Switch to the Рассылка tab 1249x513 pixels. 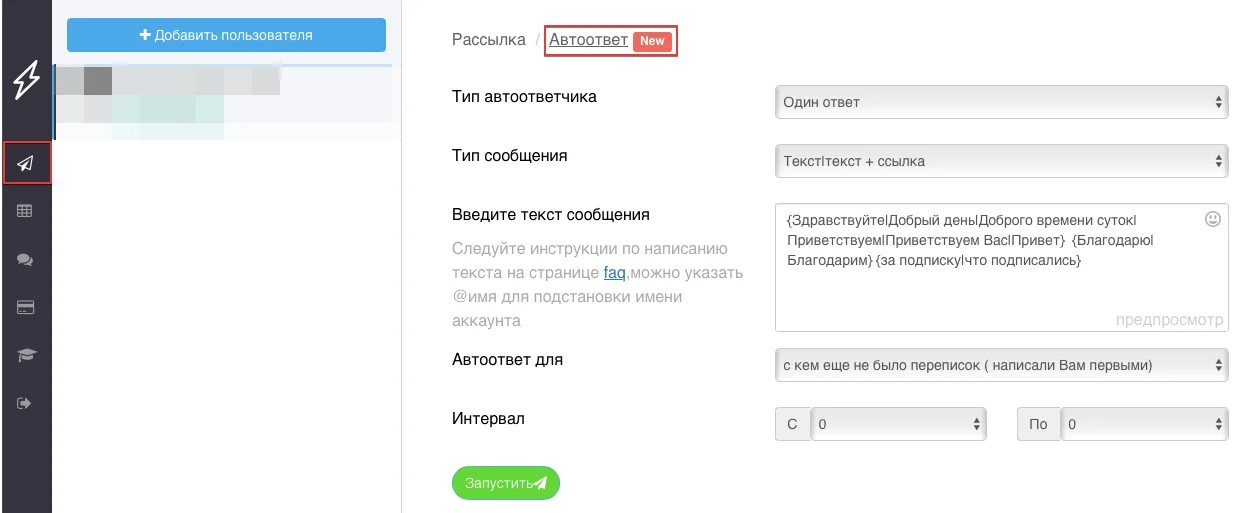(x=488, y=40)
